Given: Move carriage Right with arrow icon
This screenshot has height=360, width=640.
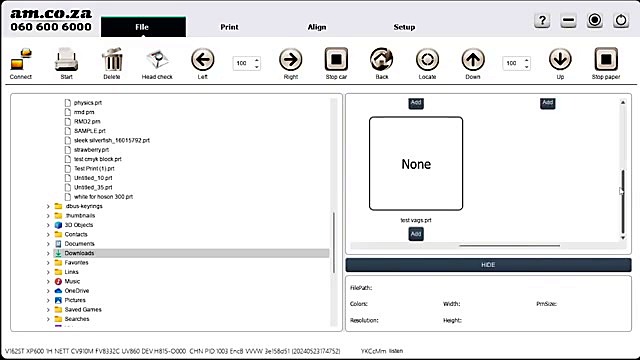Looking at the screenshot, I should (x=291, y=60).
